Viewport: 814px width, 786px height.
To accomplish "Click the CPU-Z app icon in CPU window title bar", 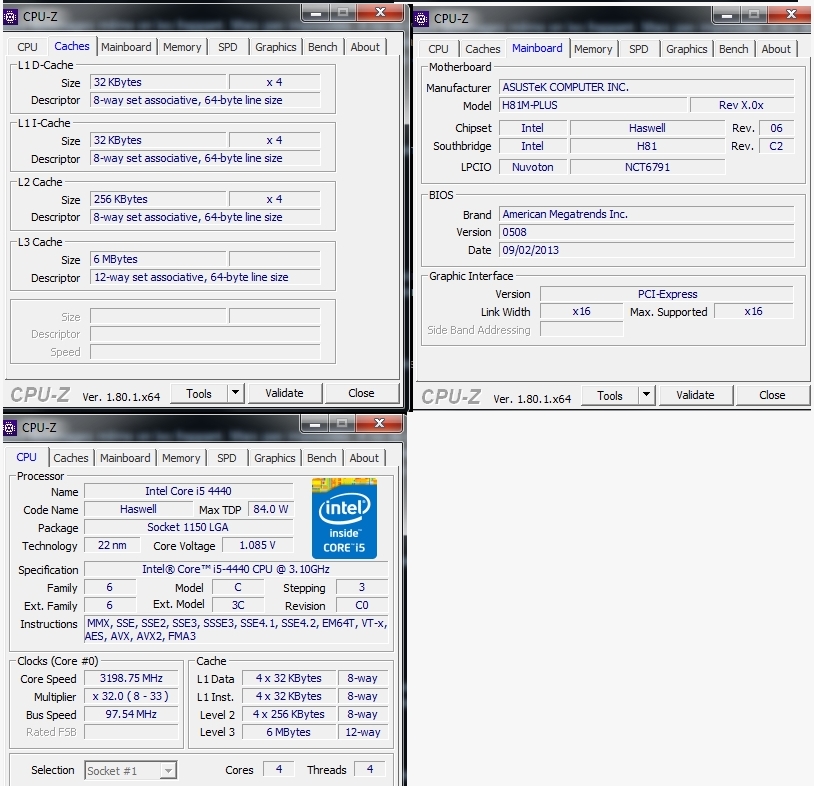I will point(10,428).
